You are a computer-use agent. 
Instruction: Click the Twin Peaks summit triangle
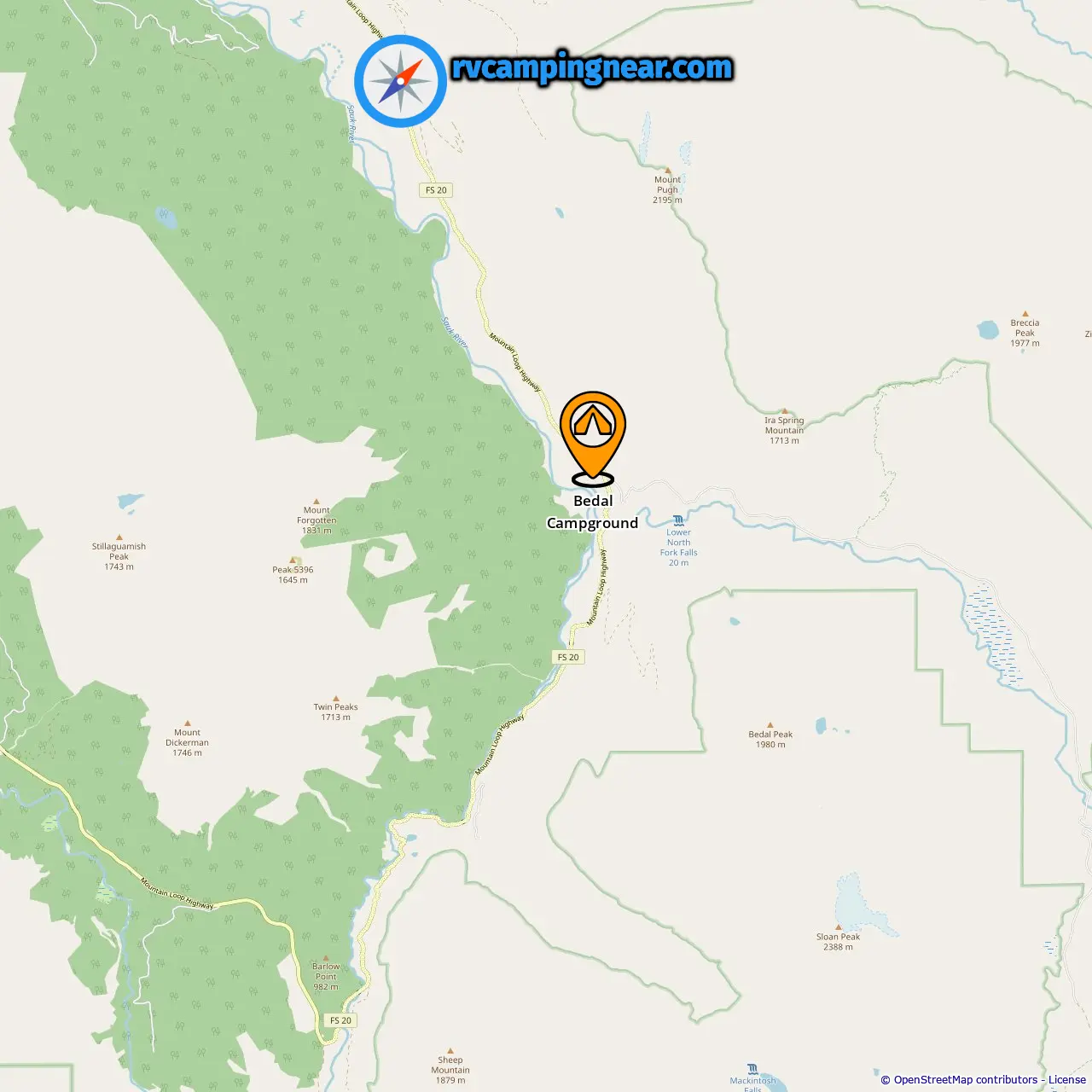click(335, 698)
